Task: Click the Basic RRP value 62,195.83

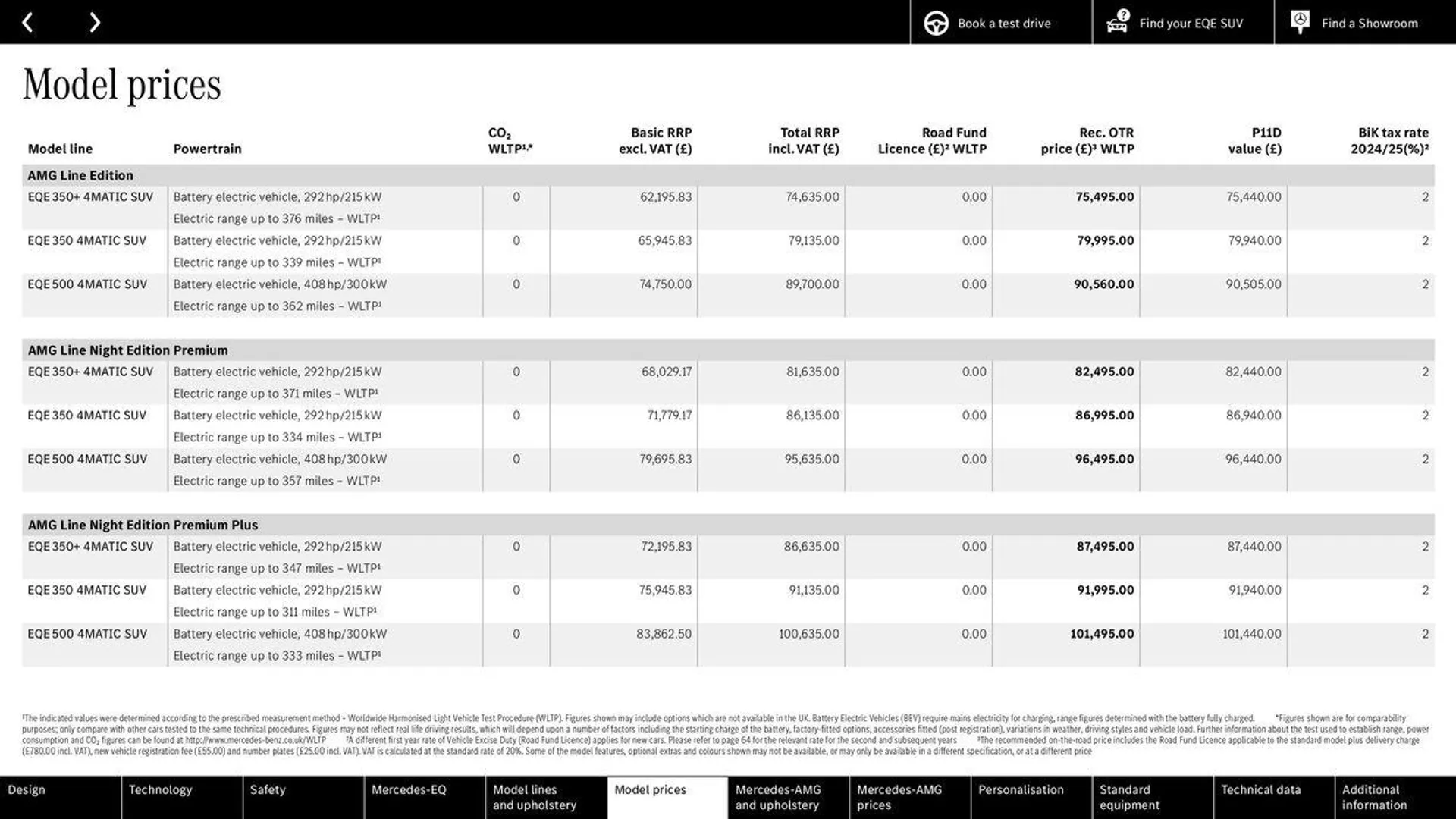Action: [x=666, y=196]
